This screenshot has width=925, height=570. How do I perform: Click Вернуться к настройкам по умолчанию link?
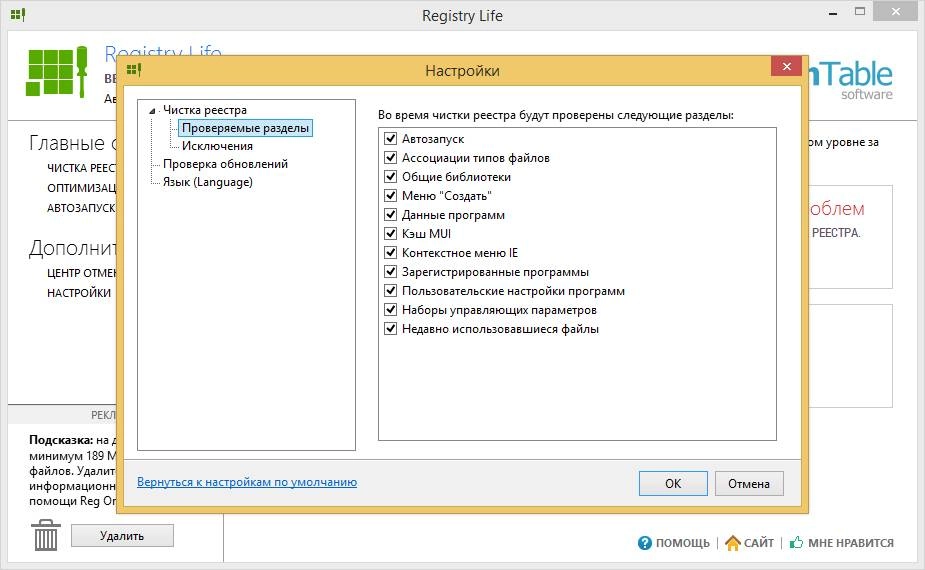click(x=247, y=482)
